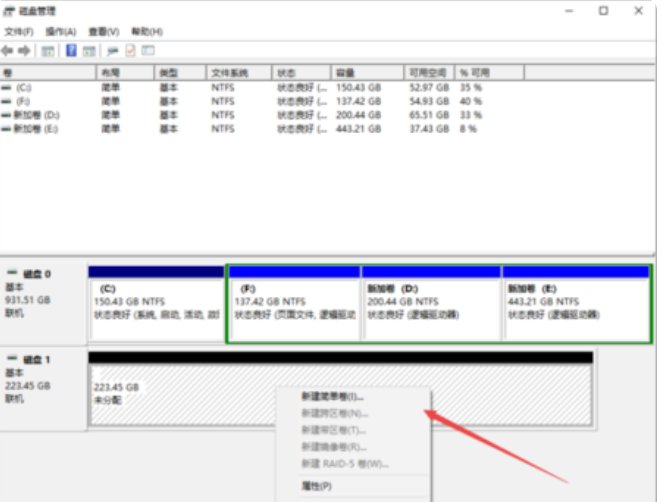Sort by the 布局 column header

(x=125, y=73)
